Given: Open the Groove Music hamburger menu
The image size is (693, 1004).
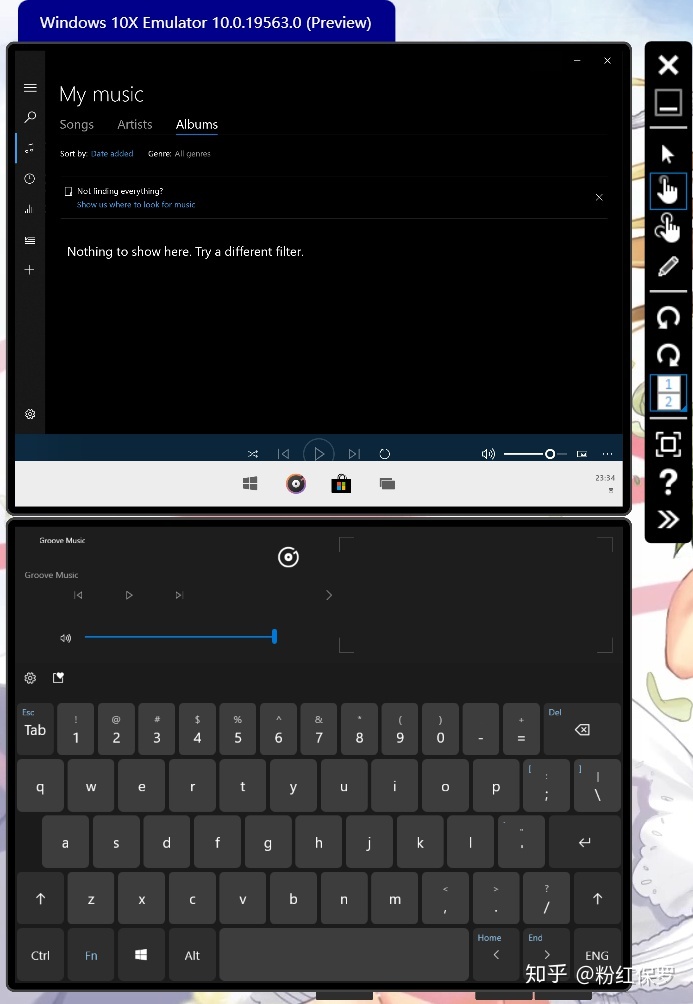Looking at the screenshot, I should [x=30, y=88].
